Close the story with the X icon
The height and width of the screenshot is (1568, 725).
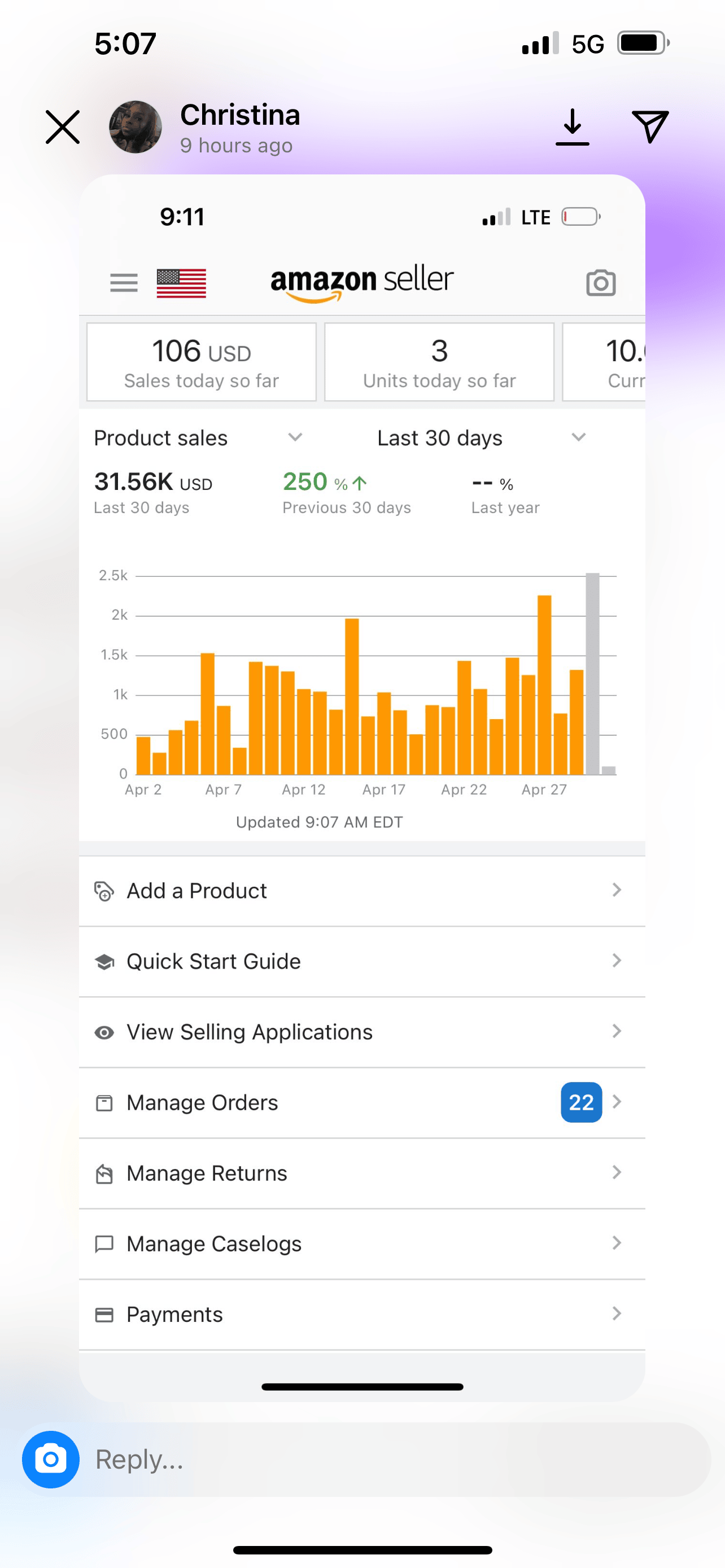[x=63, y=126]
